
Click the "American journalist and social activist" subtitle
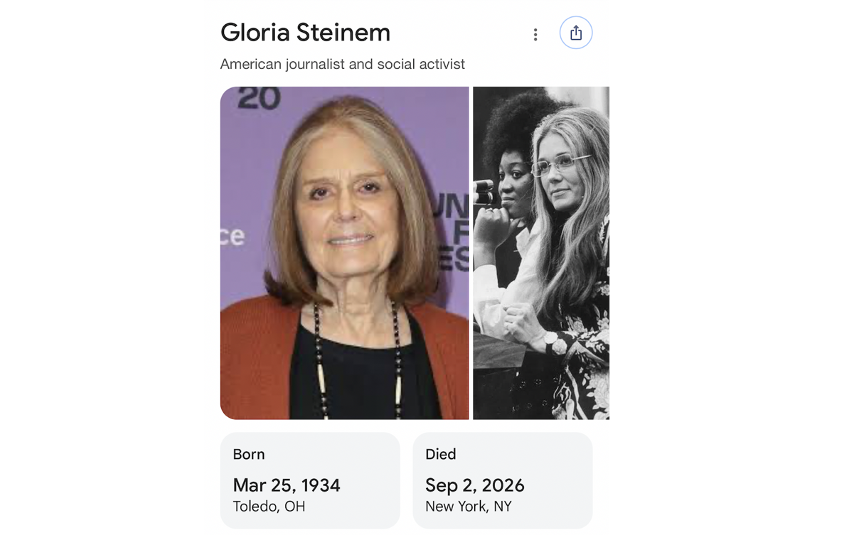point(342,64)
